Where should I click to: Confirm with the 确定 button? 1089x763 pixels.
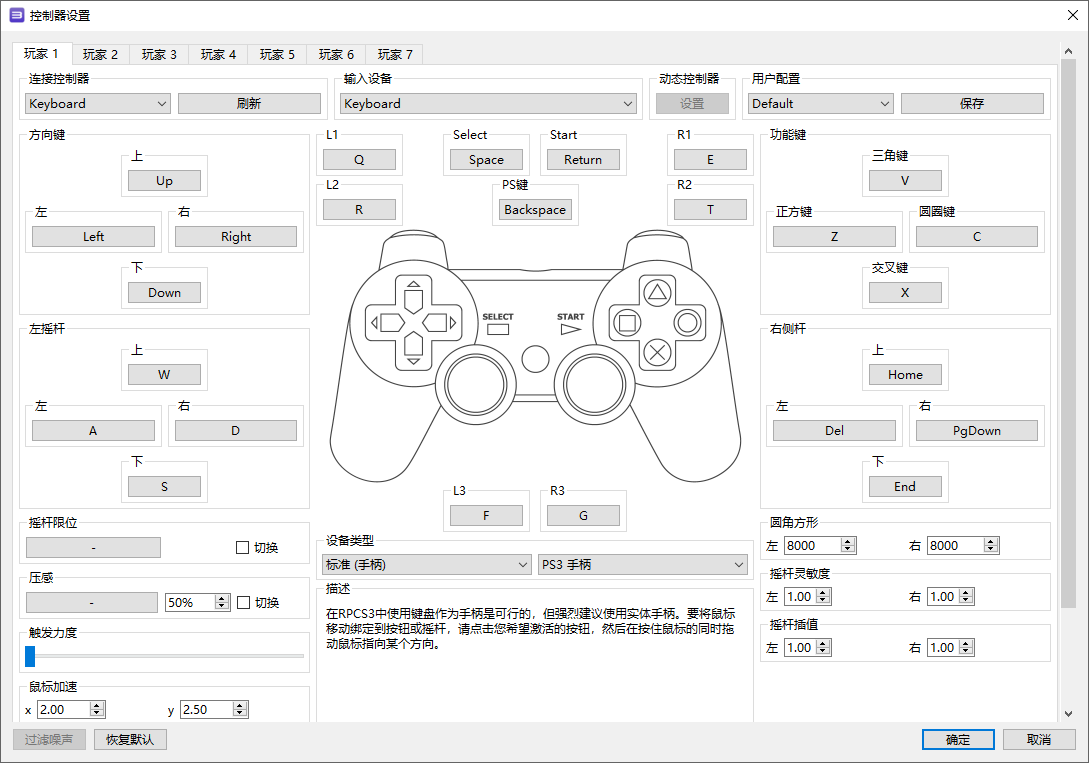pos(958,739)
